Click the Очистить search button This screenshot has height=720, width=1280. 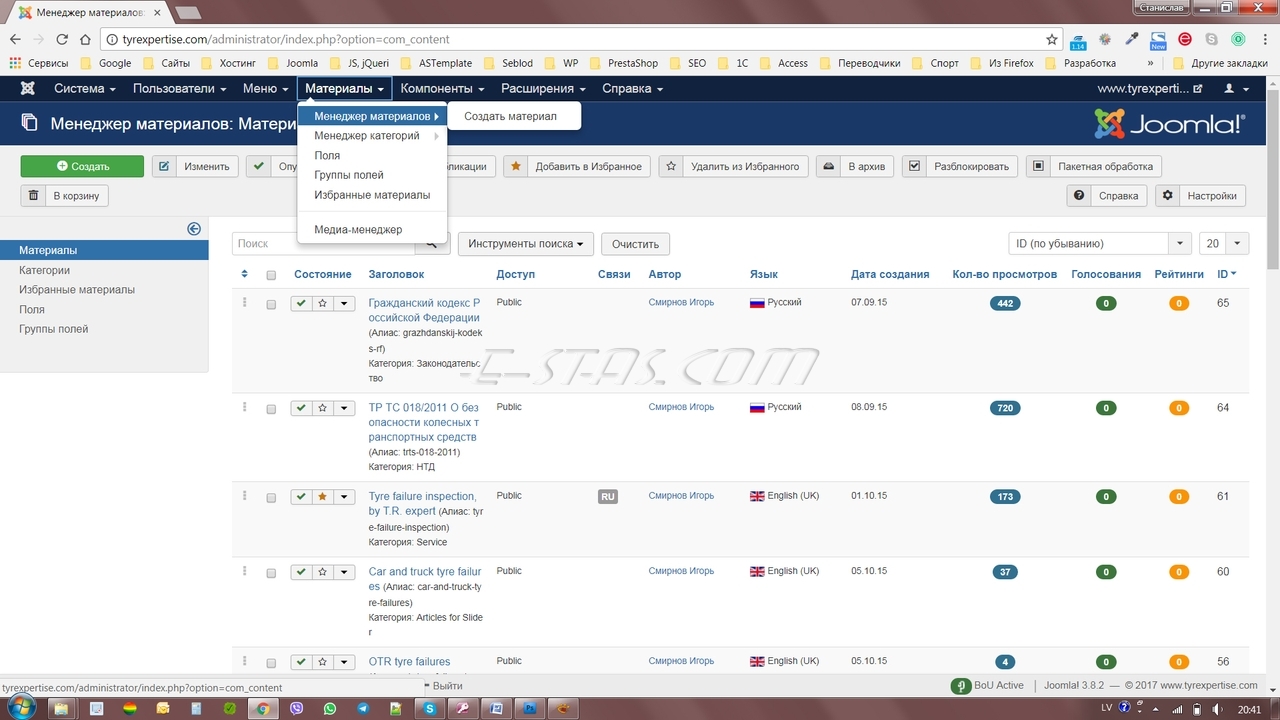click(x=636, y=244)
